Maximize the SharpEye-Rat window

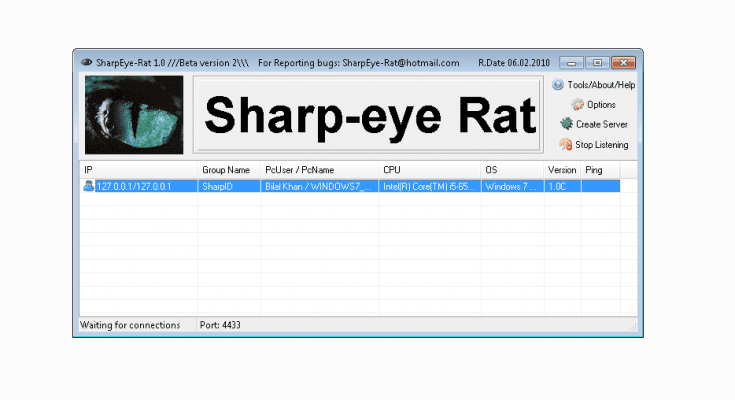598,62
